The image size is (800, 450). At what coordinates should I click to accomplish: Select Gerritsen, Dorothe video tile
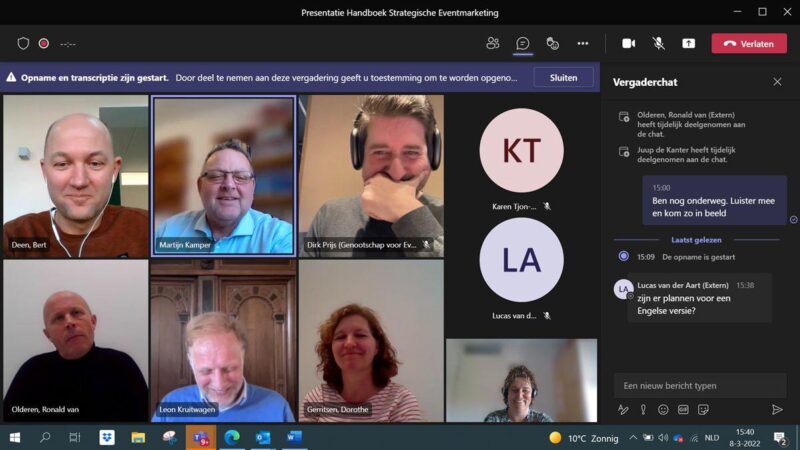(371, 341)
